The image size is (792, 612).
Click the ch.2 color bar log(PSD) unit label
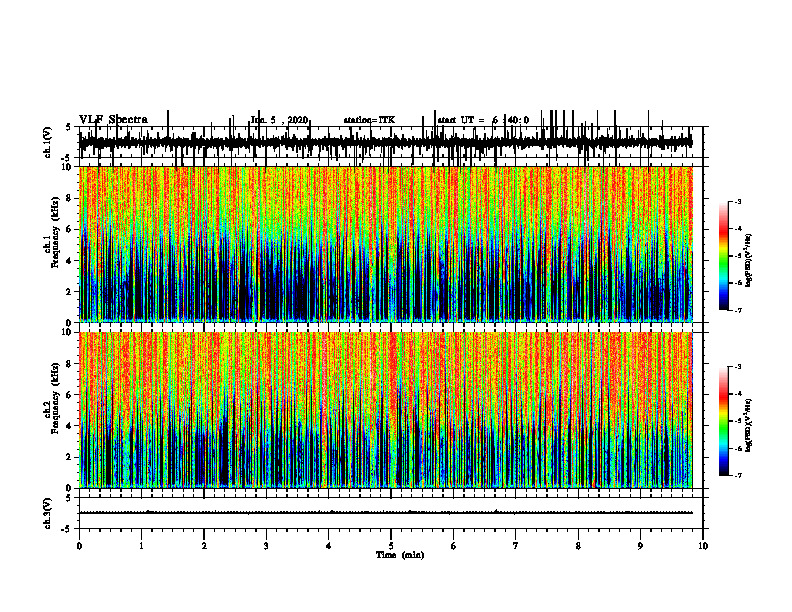[x=749, y=425]
